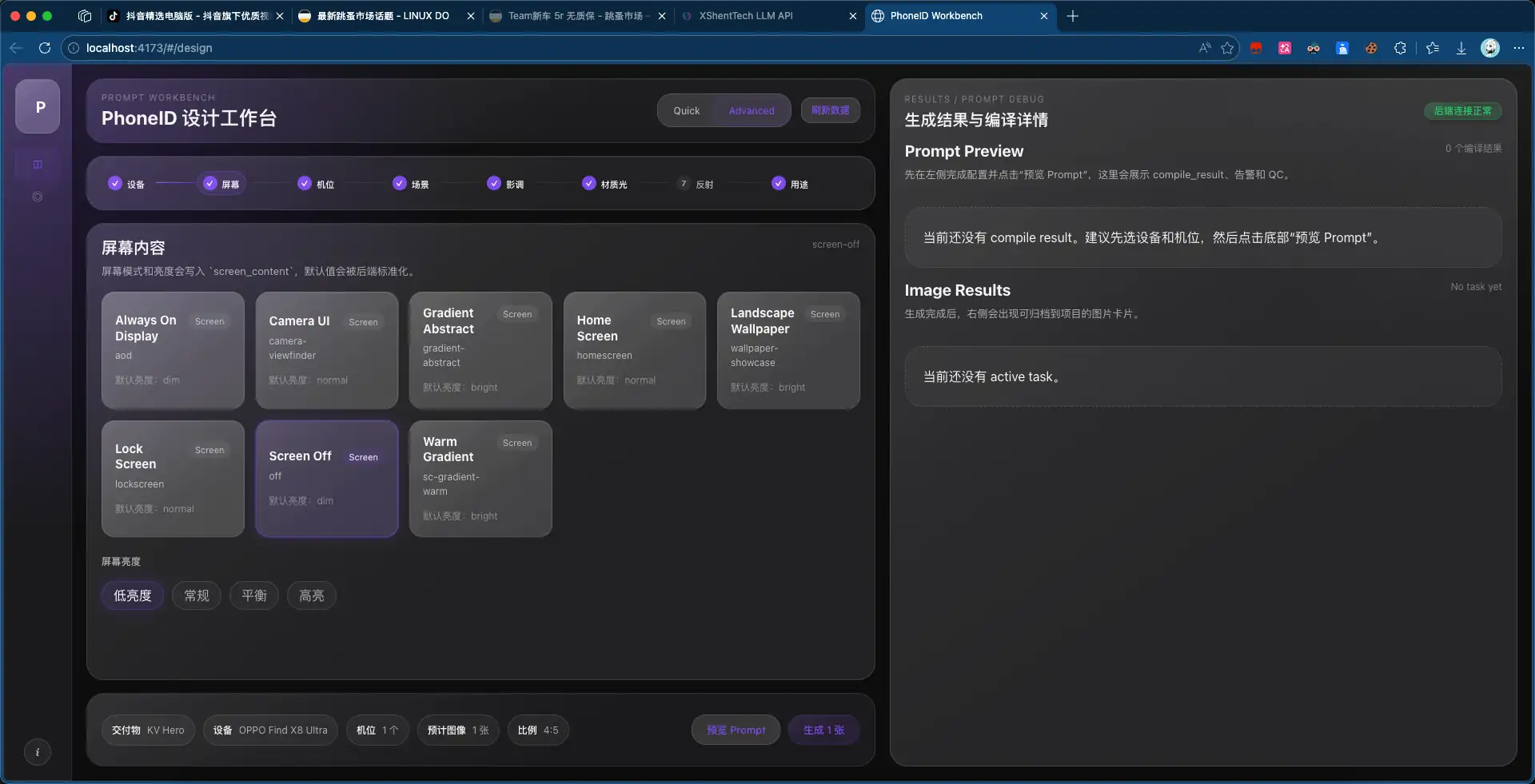Screen dimensions: 1535x784
Task: Open a new browser tab
Action: pyautogui.click(x=1073, y=16)
